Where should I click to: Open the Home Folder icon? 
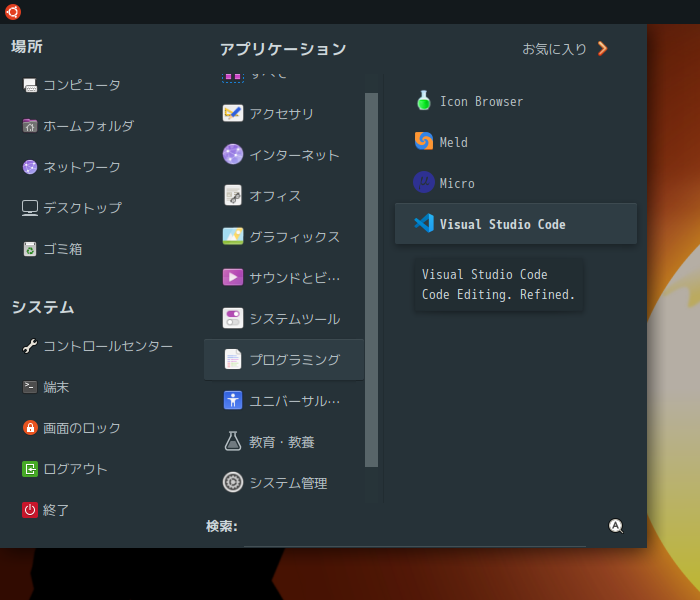30,126
